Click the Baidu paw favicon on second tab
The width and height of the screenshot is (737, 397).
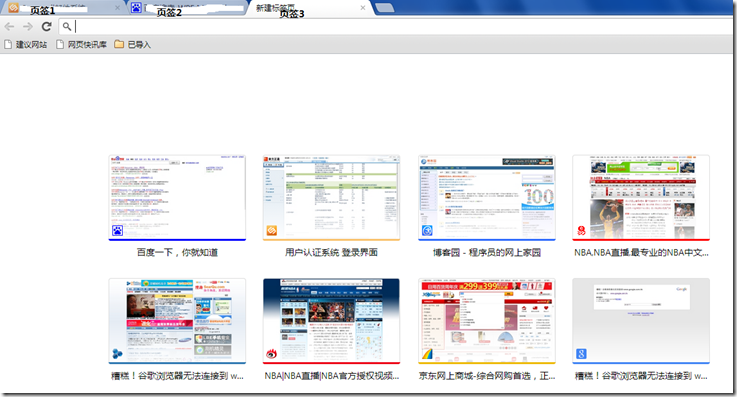point(136,8)
